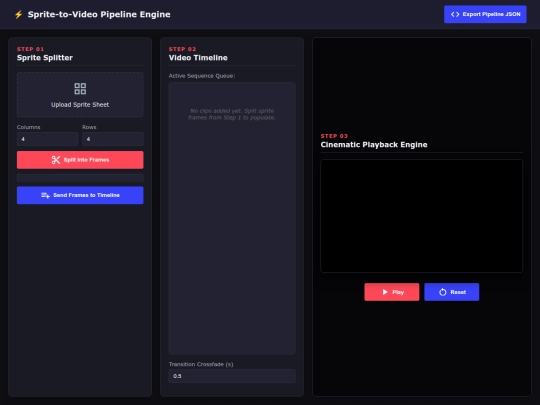Open the Upload Sprite Sheet drop zone
The height and width of the screenshot is (405, 540).
(x=80, y=95)
